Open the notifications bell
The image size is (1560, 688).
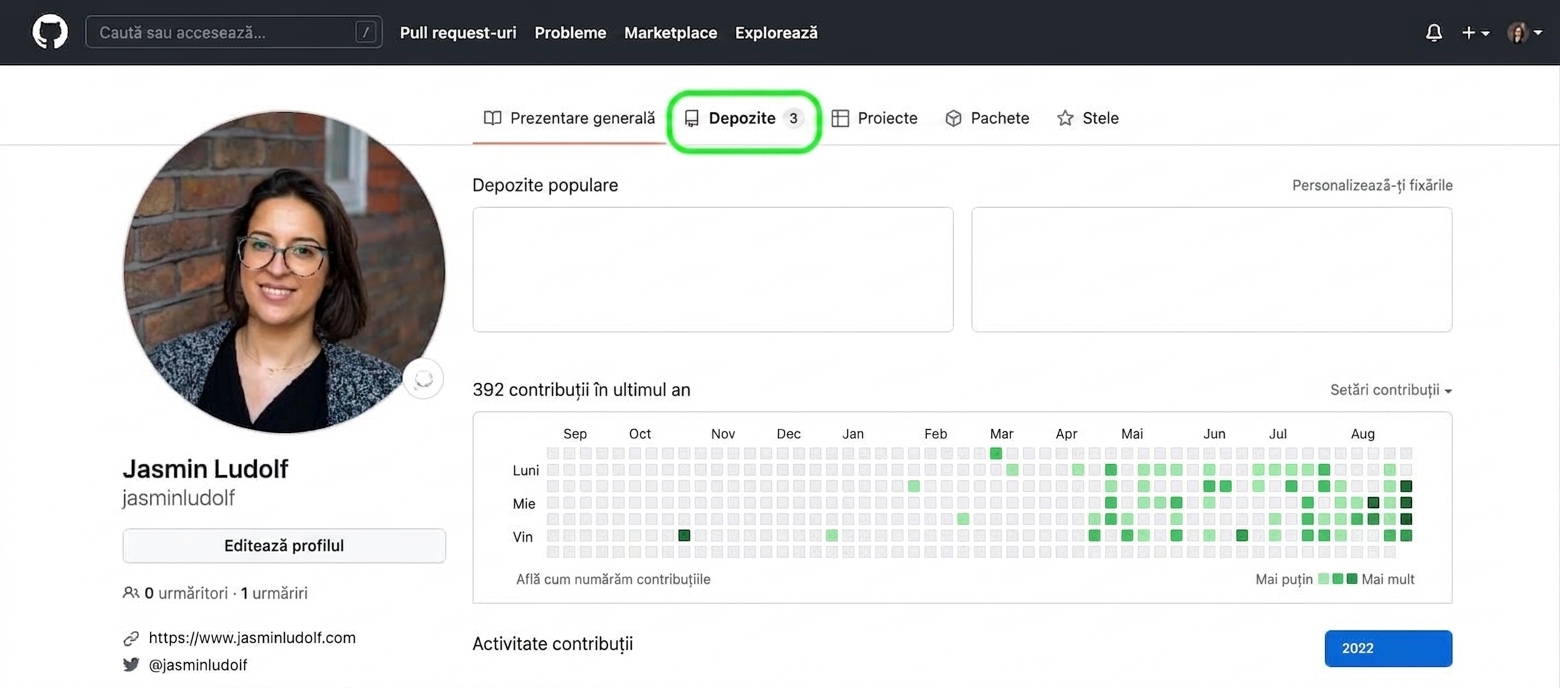(1434, 33)
